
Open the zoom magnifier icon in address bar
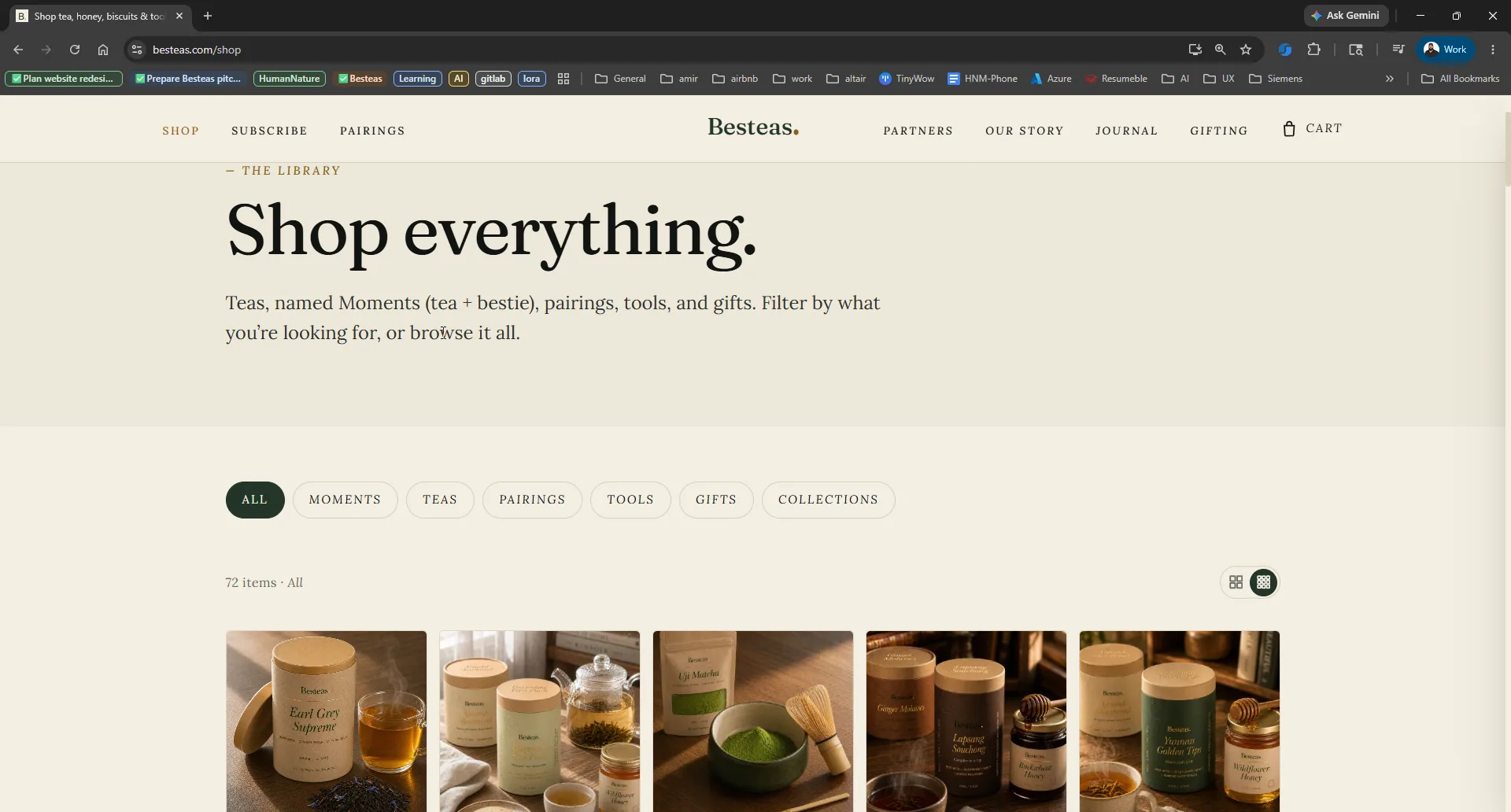(x=1221, y=50)
